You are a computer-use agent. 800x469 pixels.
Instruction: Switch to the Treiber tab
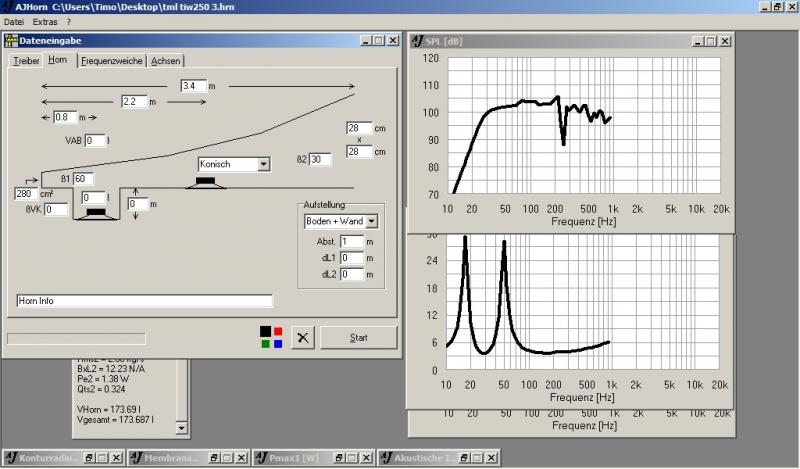(x=25, y=61)
